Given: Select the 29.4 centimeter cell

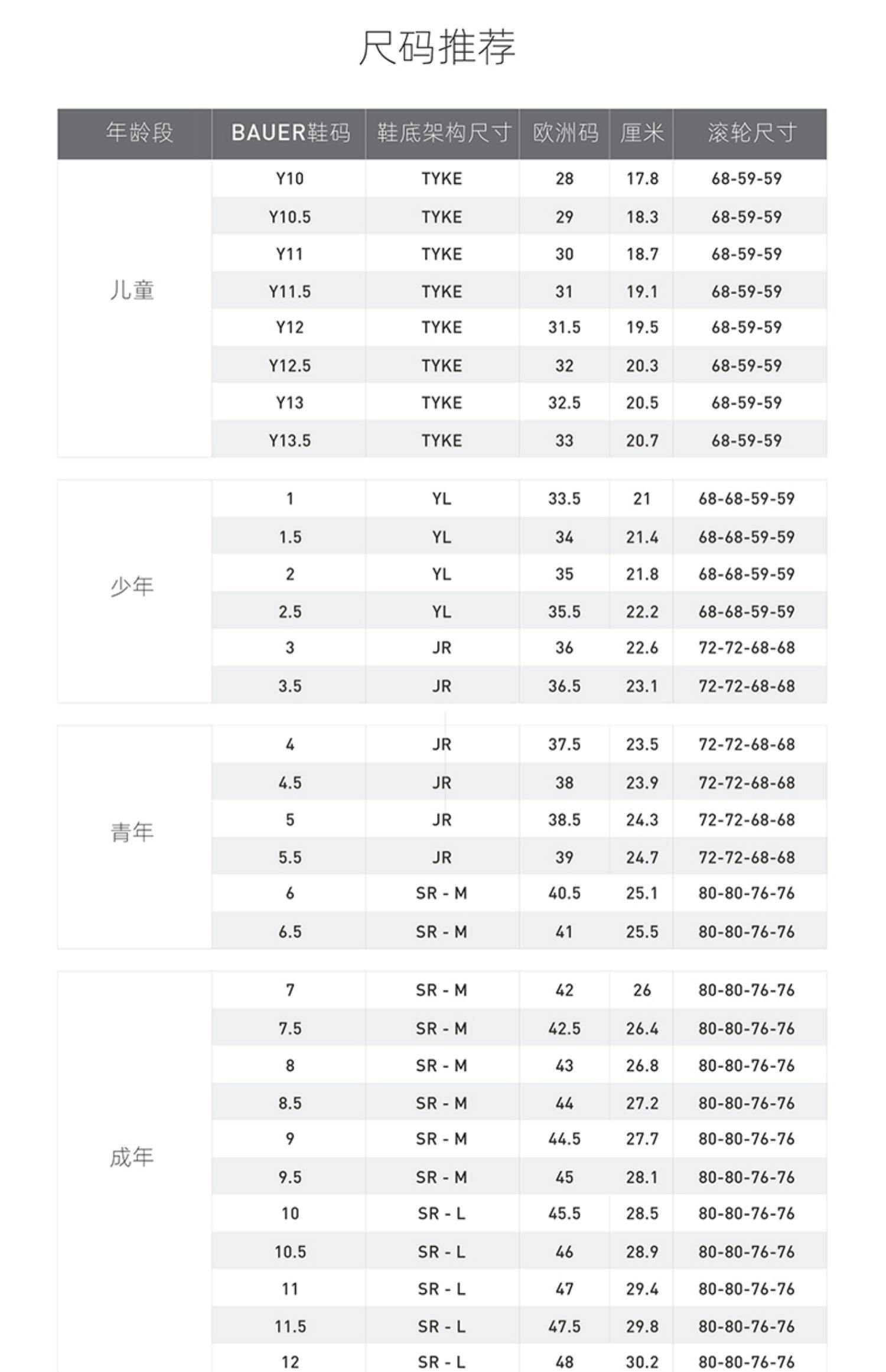Looking at the screenshot, I should point(642,1289).
